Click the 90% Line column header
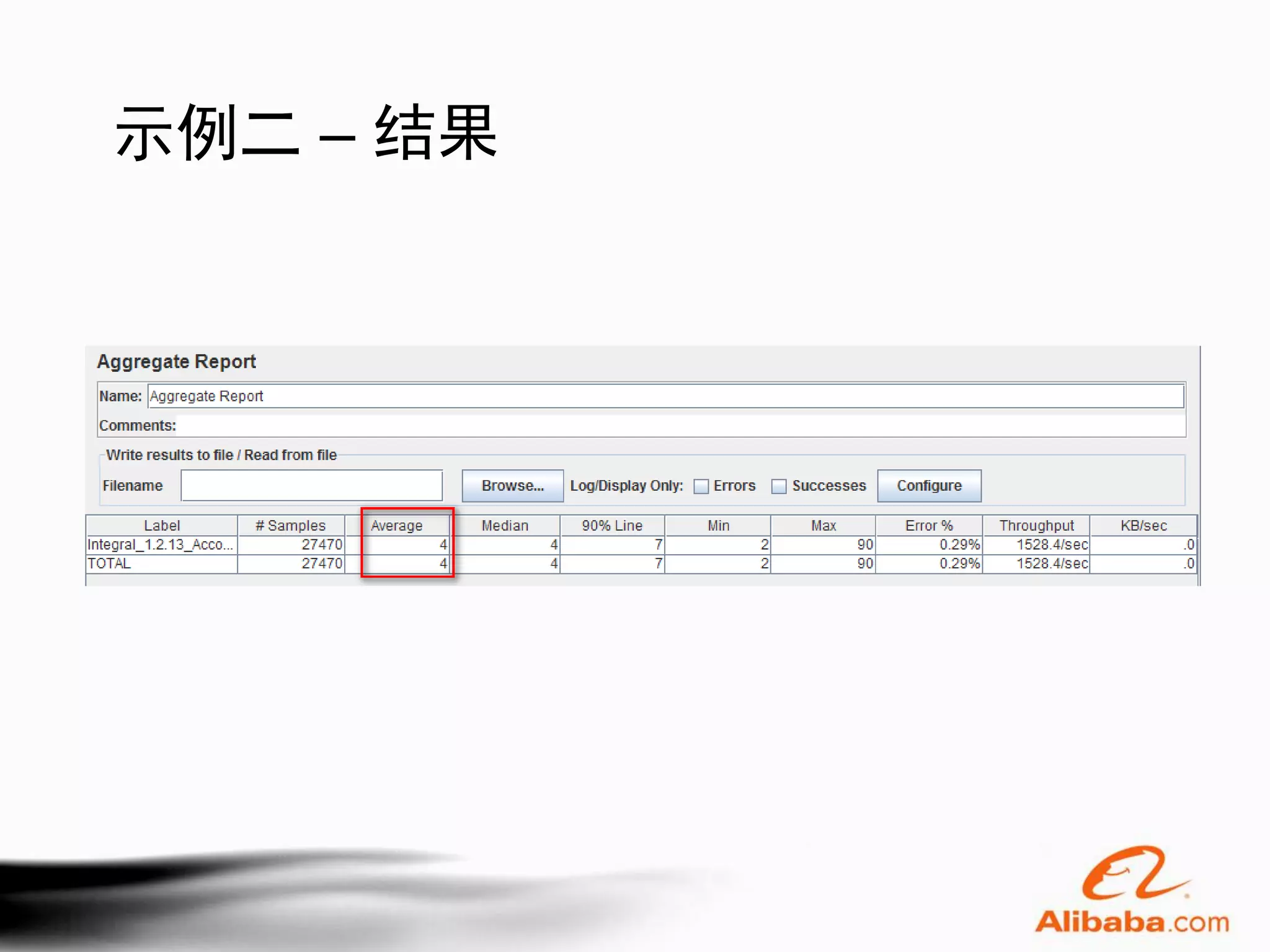Image resolution: width=1270 pixels, height=952 pixels. click(x=612, y=526)
